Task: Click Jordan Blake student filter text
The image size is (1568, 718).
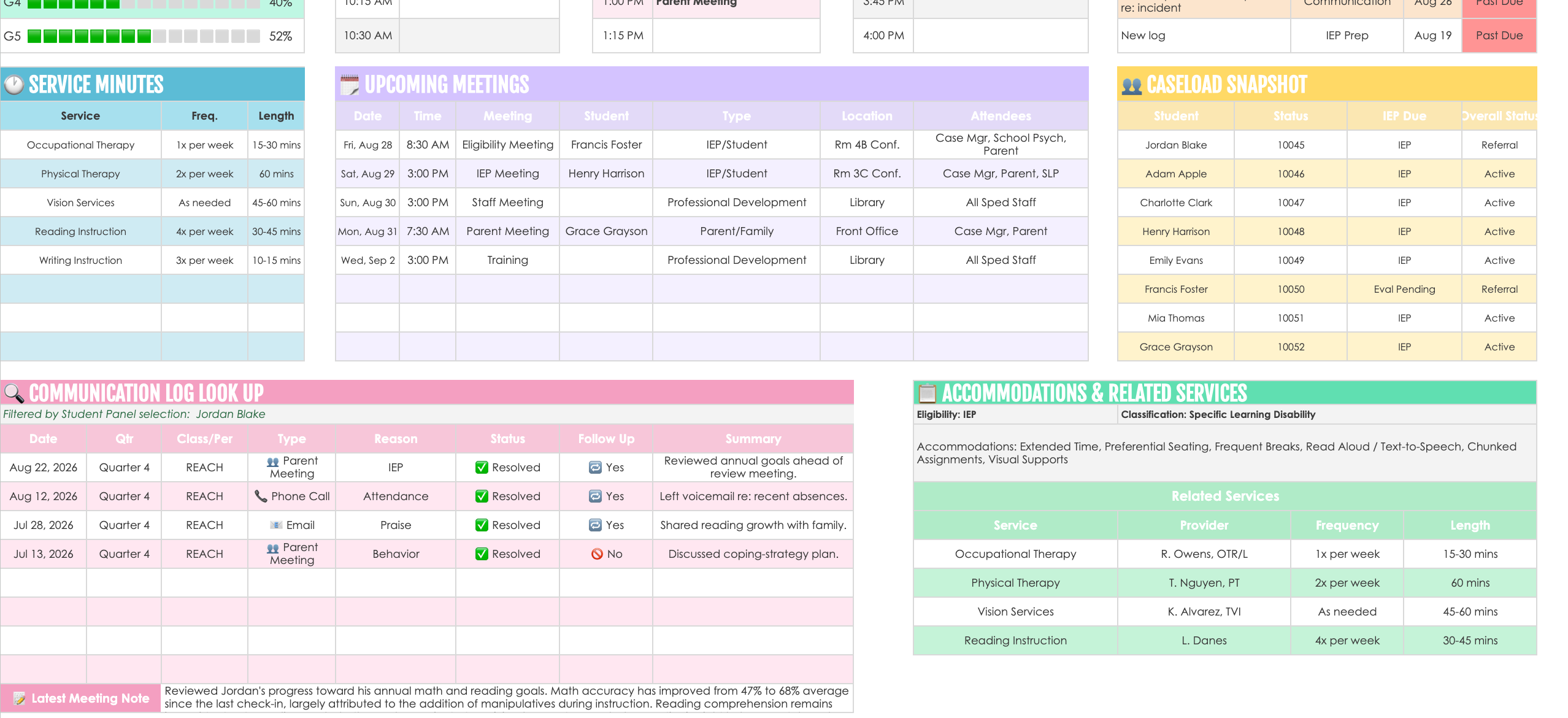Action: (231, 414)
